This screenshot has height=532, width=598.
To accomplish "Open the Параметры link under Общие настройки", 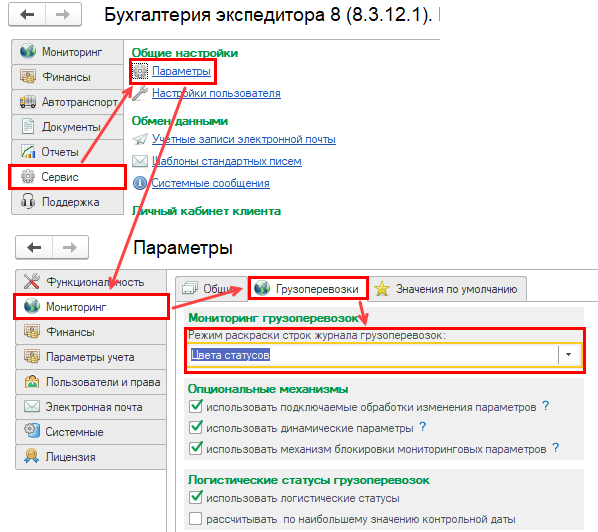I will [181, 71].
